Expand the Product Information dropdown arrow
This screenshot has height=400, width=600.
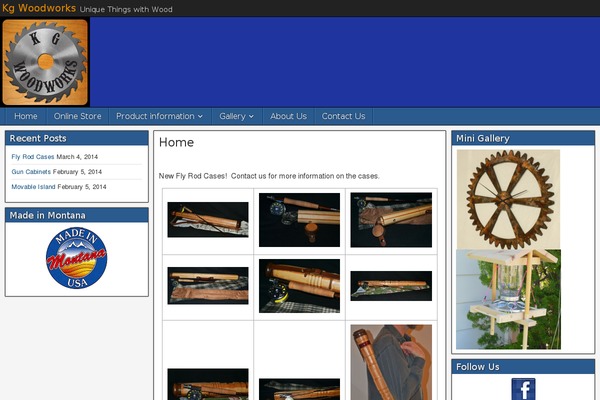(x=201, y=116)
